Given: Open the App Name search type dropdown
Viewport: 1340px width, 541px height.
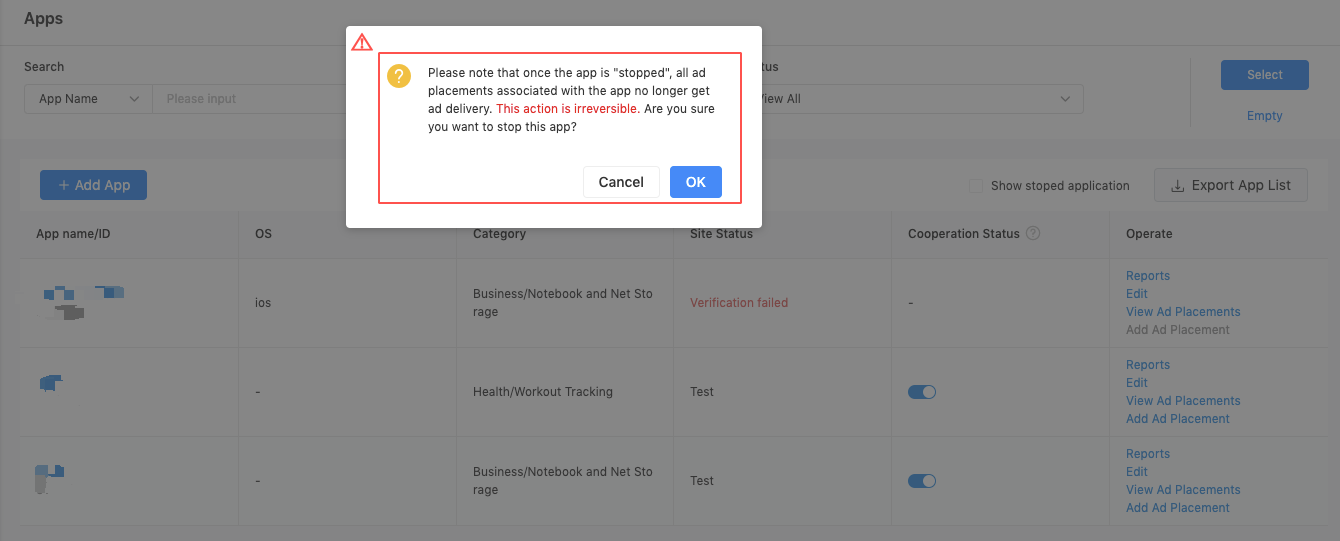Looking at the screenshot, I should 88,99.
